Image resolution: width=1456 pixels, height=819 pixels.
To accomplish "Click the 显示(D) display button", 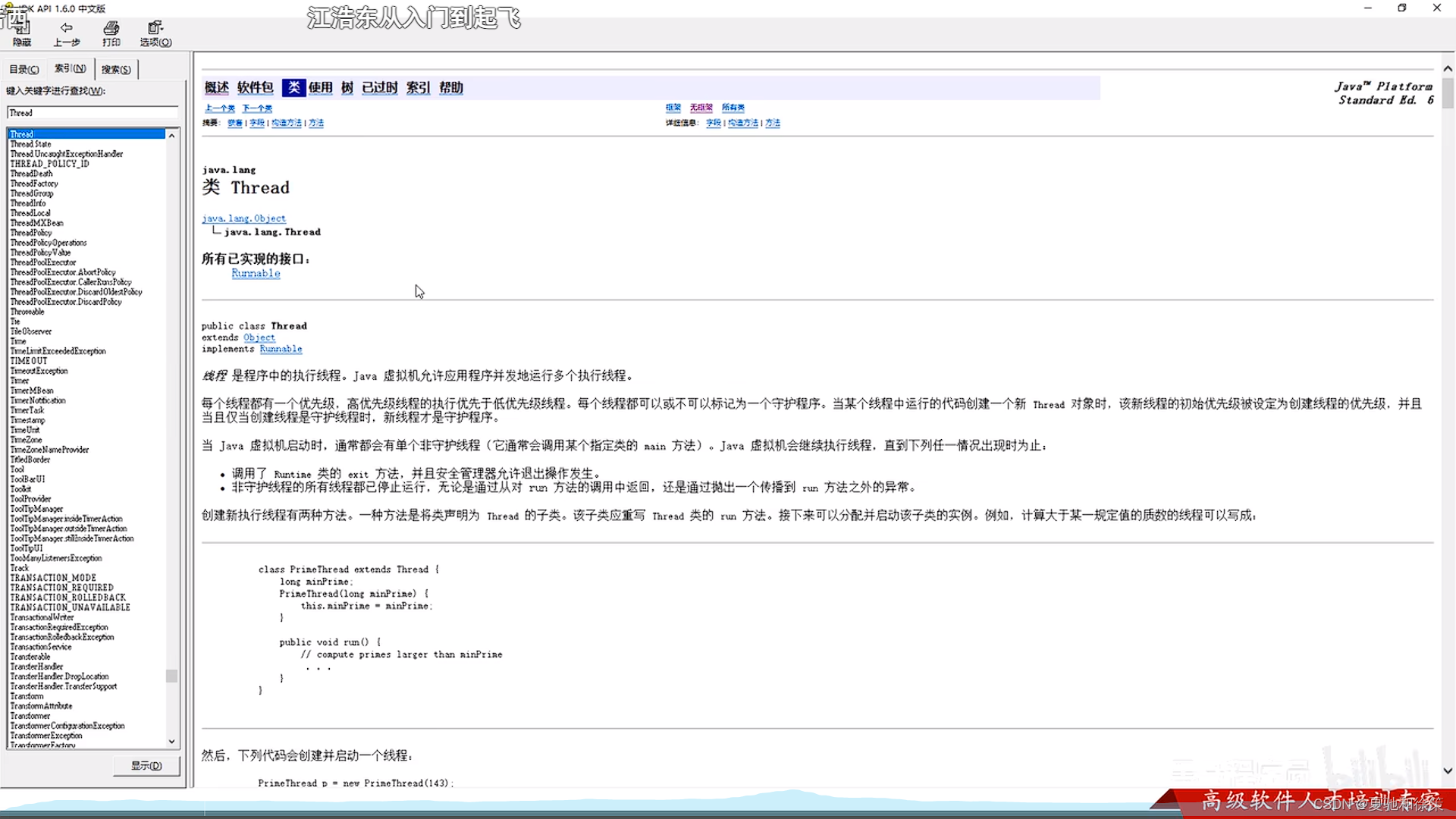I will (x=146, y=765).
